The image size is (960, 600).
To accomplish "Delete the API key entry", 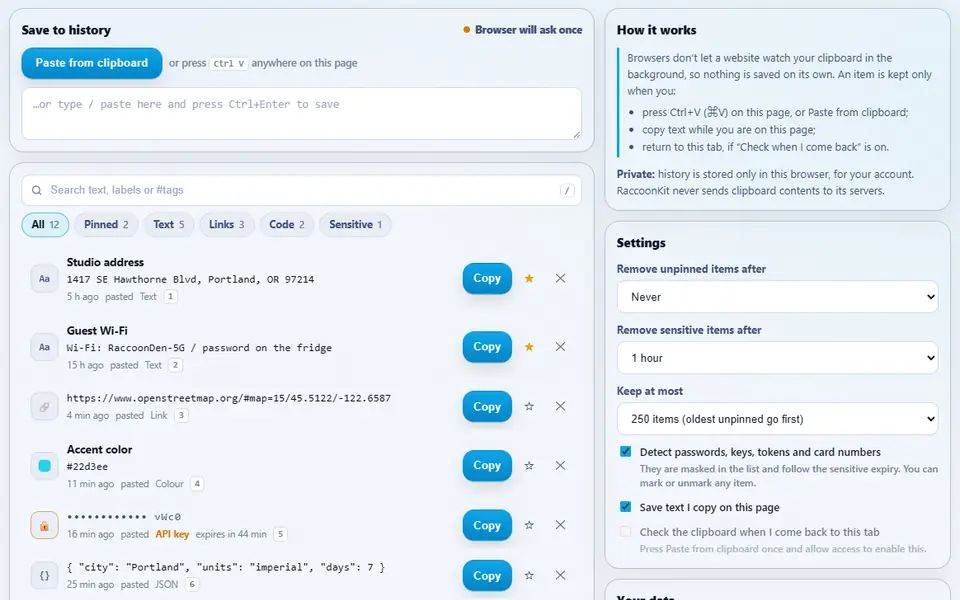I will pos(560,525).
